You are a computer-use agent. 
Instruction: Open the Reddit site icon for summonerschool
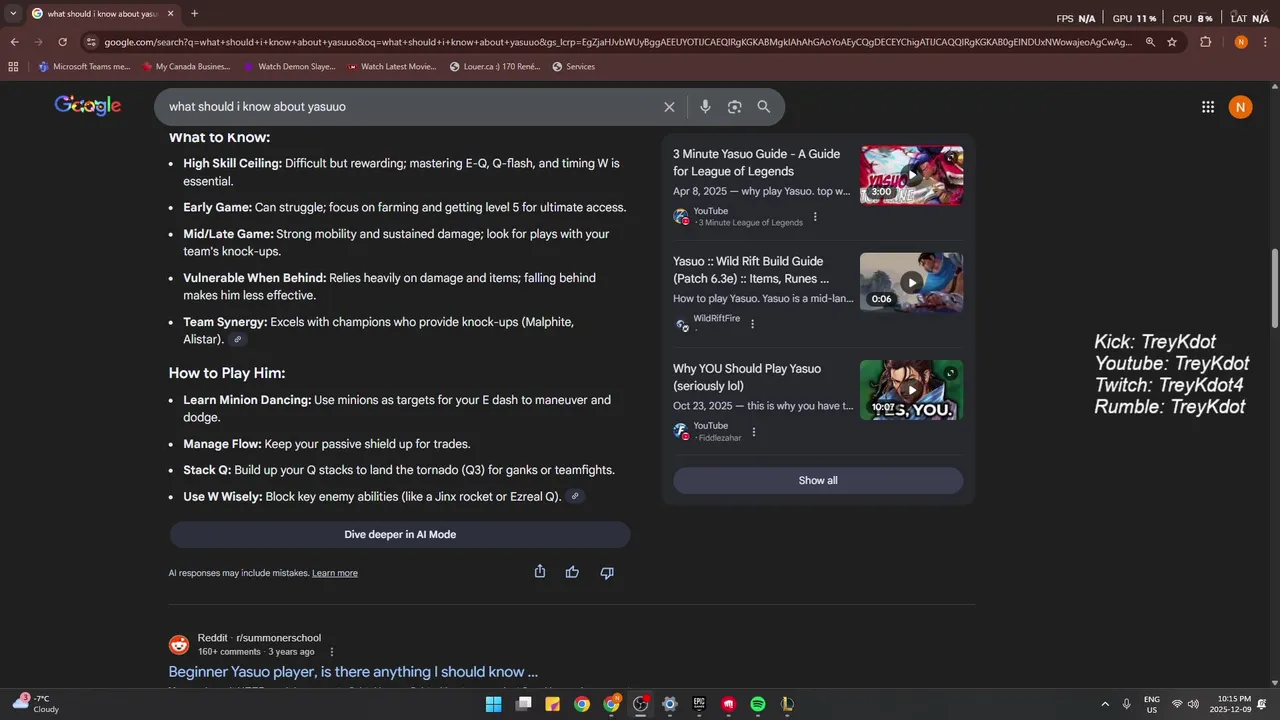179,645
